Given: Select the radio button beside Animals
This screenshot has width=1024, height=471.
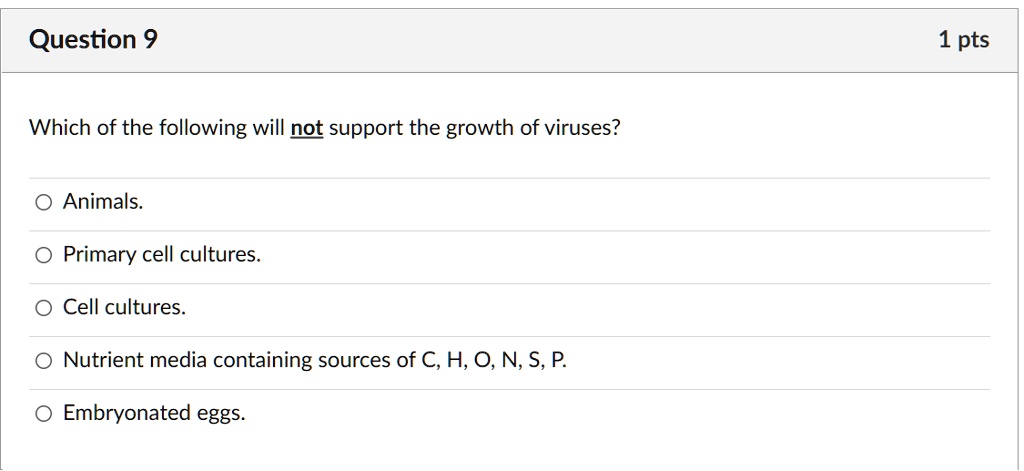Looking at the screenshot, I should [43, 203].
